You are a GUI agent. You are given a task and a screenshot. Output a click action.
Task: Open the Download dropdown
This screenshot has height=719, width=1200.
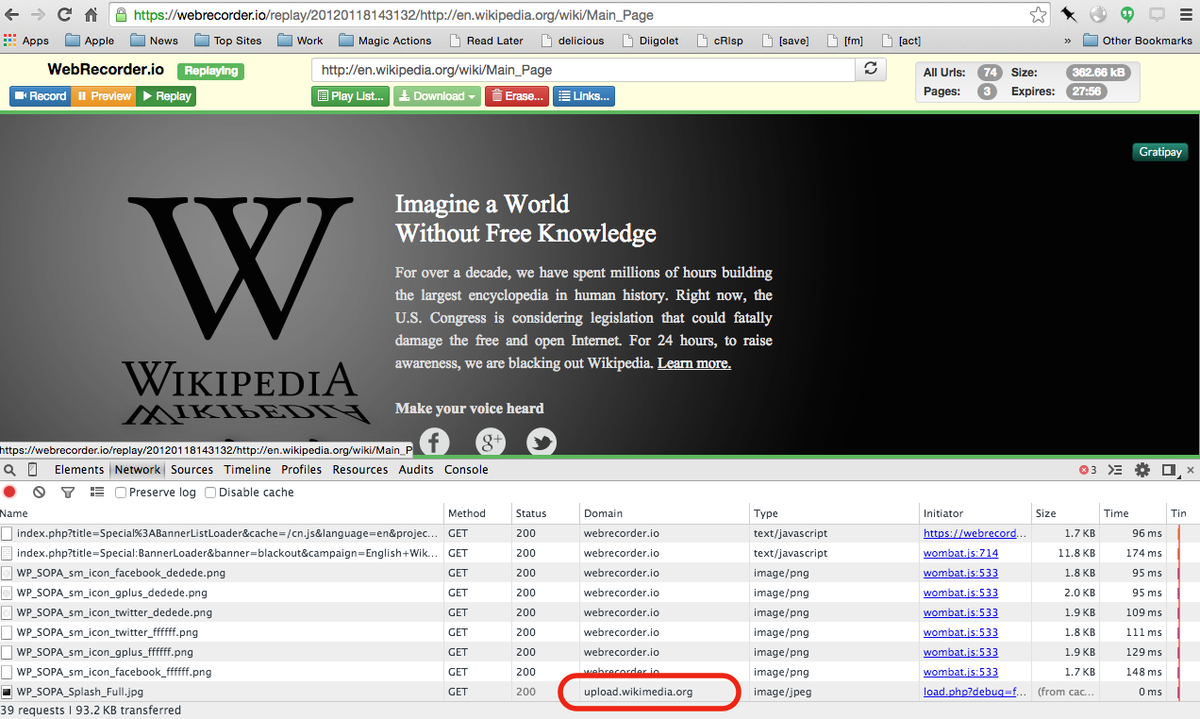point(436,96)
